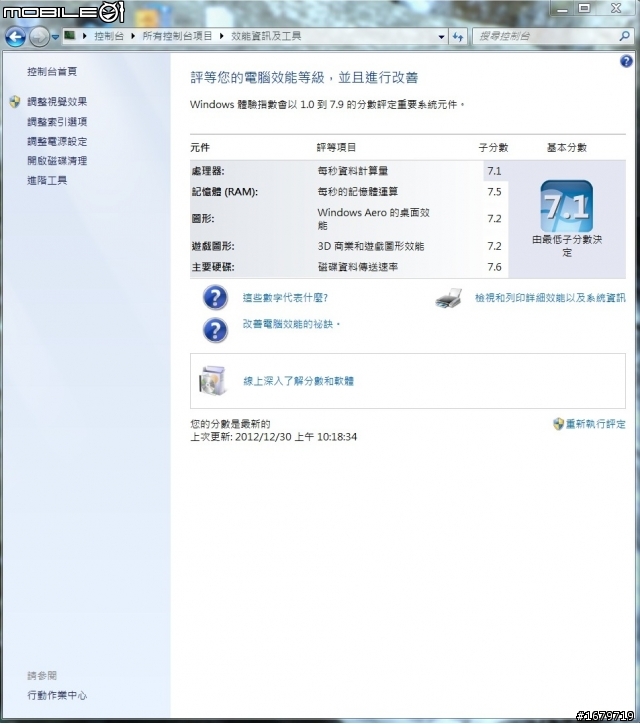Open 這些數字代表什麼? link
Viewport: 640px width, 724px height.
[x=285, y=298]
